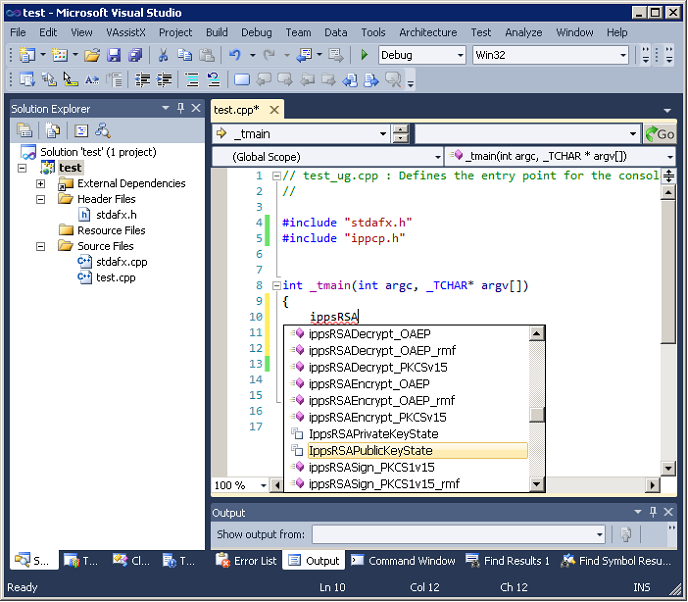Click the Open File folder icon
The height and width of the screenshot is (602, 688).
pyautogui.click(x=91, y=55)
